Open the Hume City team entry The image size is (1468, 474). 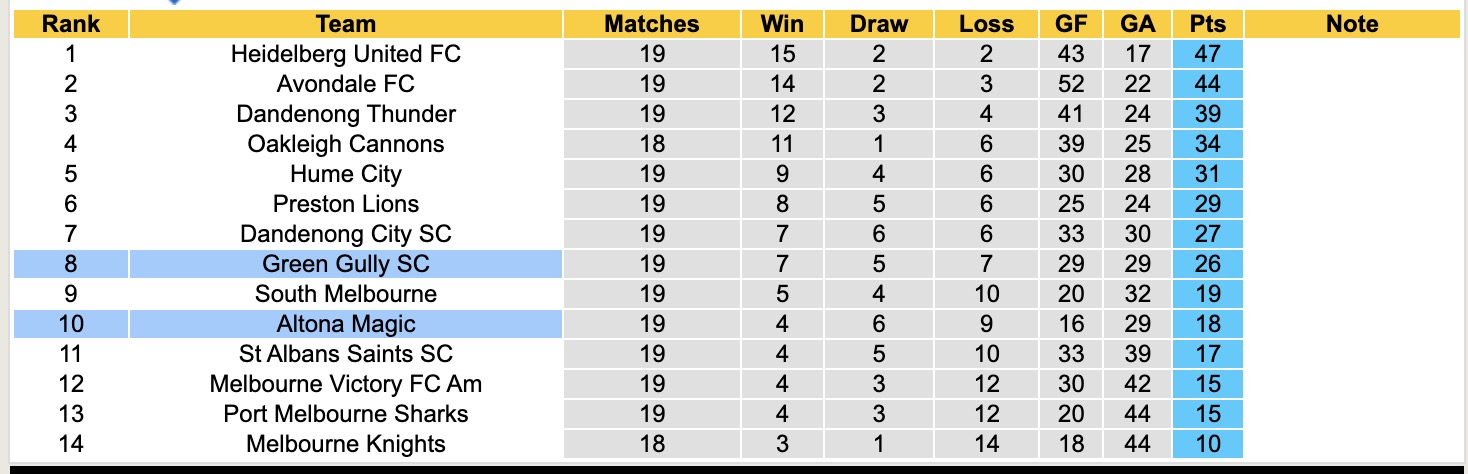point(345,174)
